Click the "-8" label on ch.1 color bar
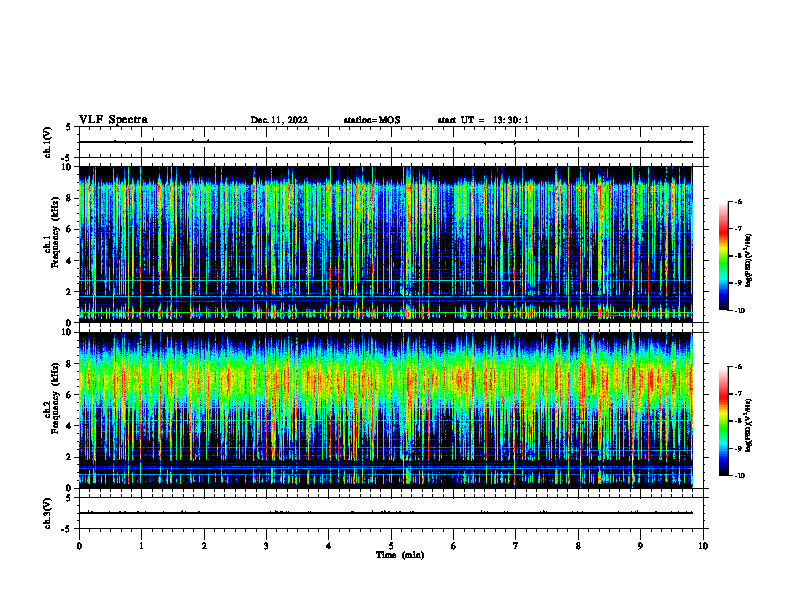Viewport: 792px width, 612px height. click(738, 256)
